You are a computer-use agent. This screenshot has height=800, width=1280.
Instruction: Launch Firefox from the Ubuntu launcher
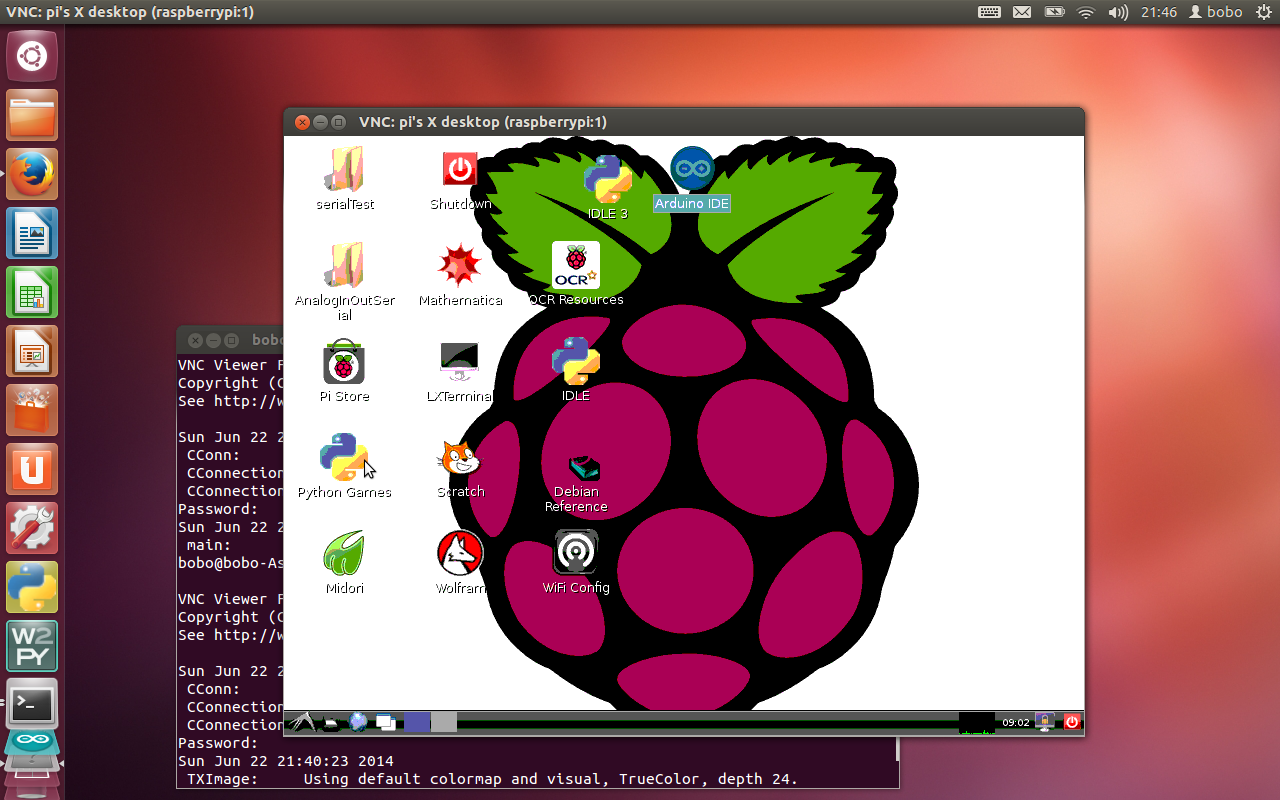[x=32, y=174]
